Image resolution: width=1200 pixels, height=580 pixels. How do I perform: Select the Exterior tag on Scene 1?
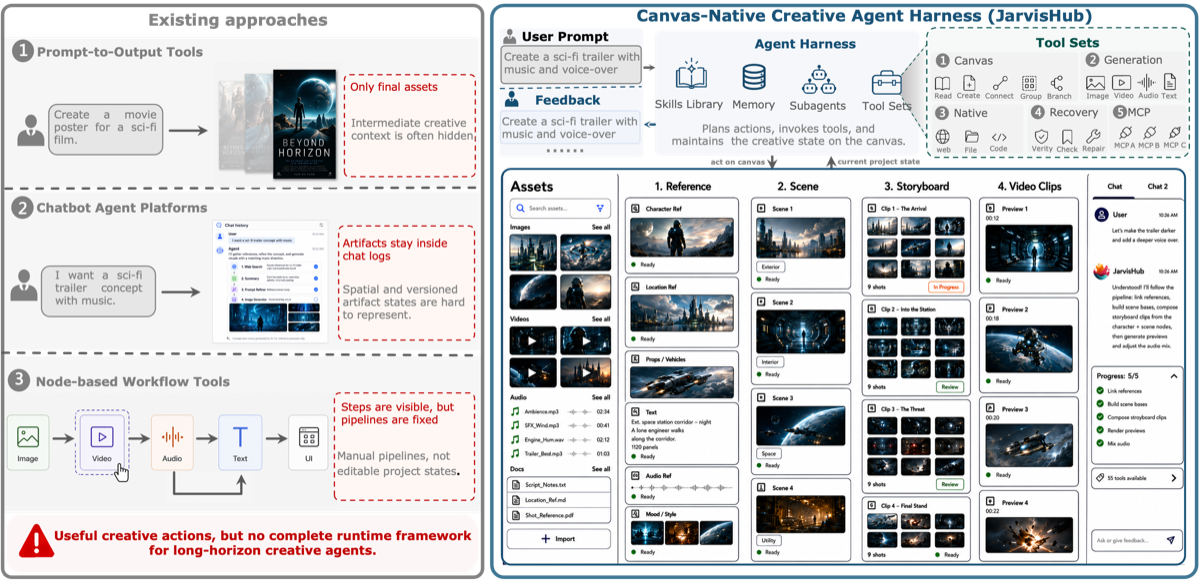point(772,267)
